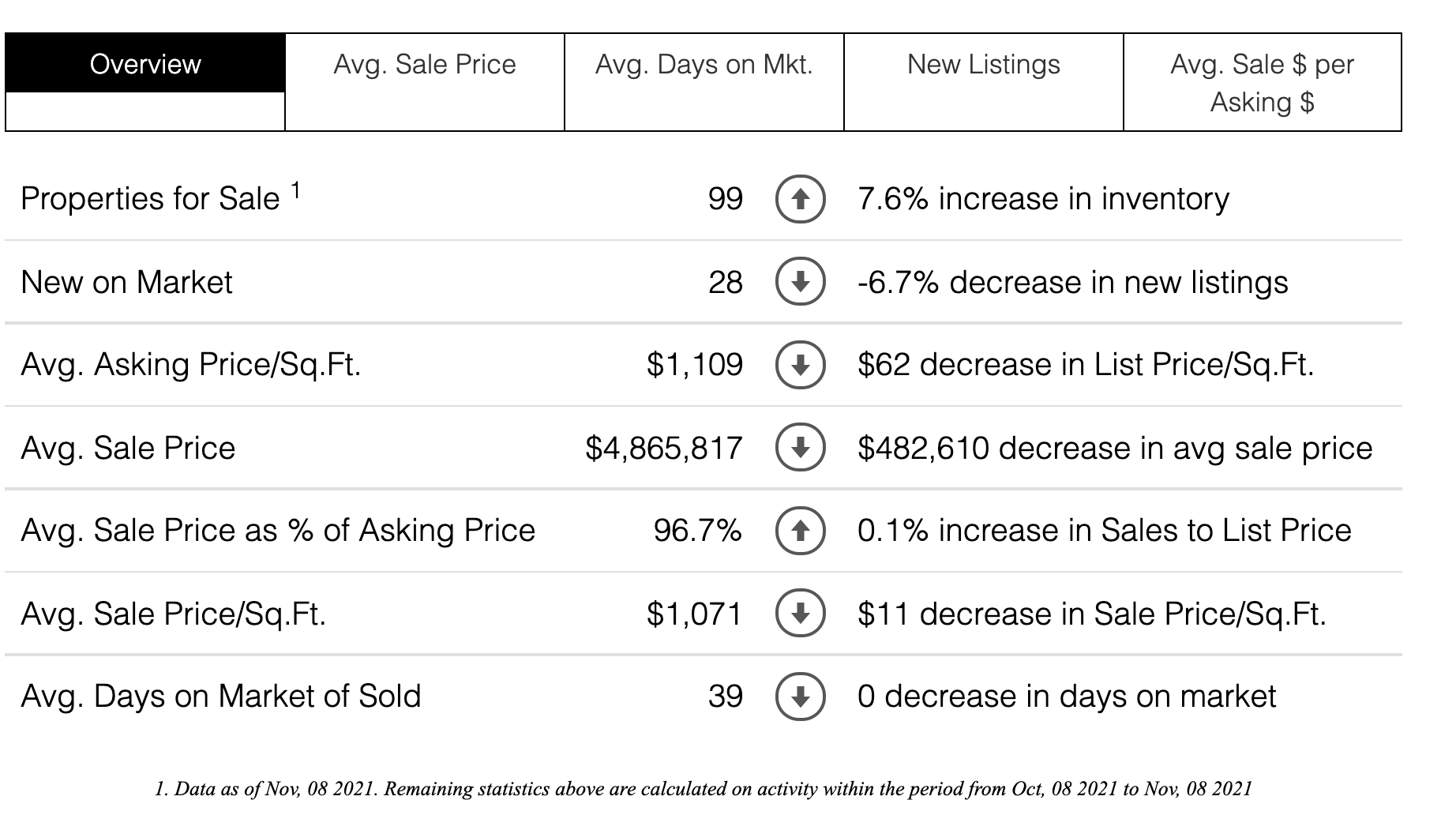Image resolution: width=1456 pixels, height=815 pixels.
Task: Click the Avg. Sale Price as % of Asking Price label
Action: coord(278,531)
